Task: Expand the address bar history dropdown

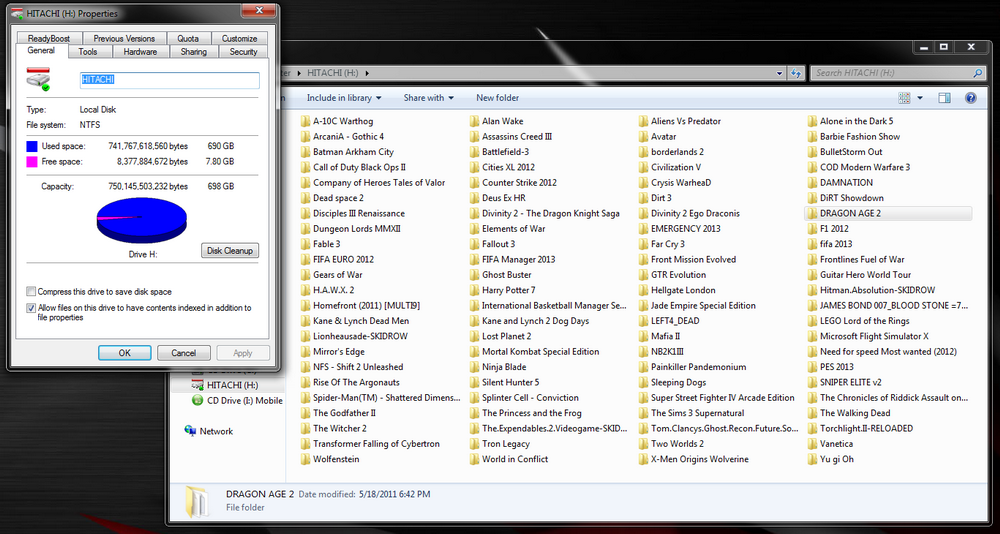Action: [779, 73]
